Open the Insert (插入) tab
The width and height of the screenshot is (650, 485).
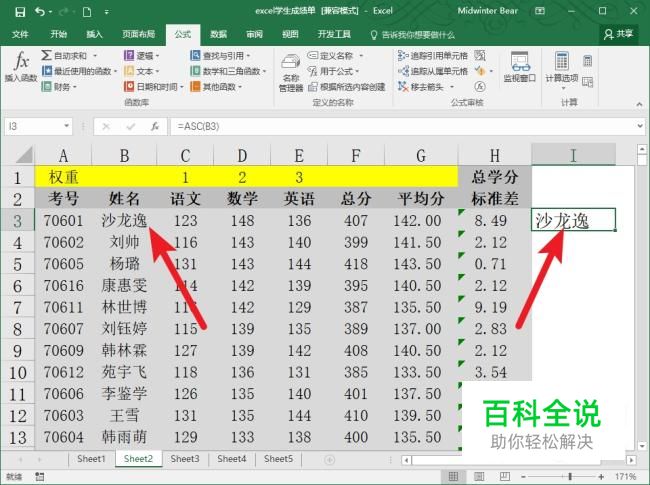[x=94, y=34]
